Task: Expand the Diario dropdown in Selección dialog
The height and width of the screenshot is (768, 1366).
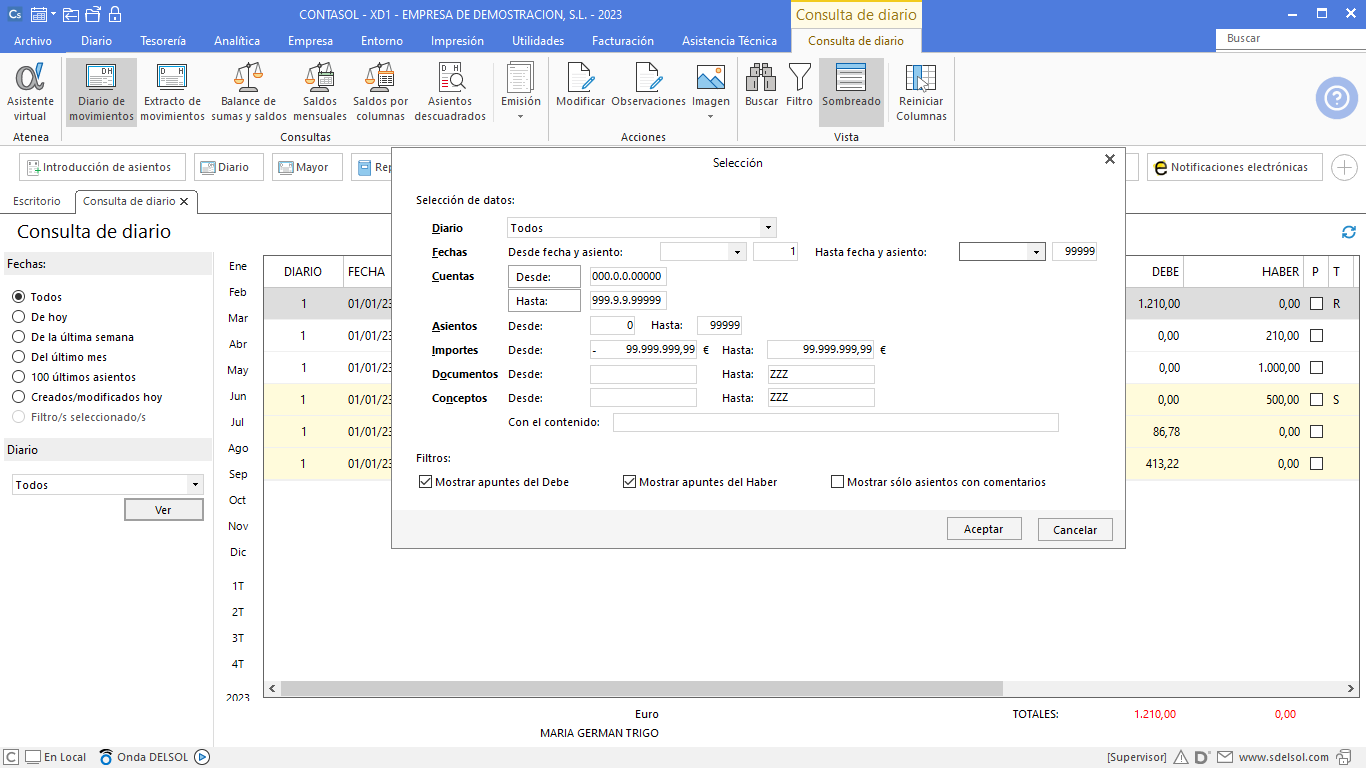Action: (767, 228)
